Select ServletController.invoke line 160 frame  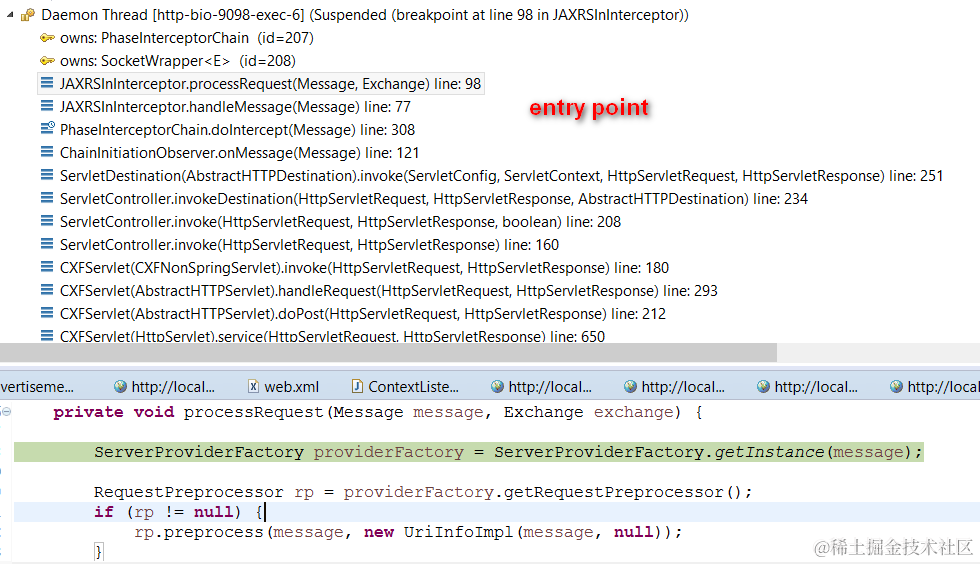tap(309, 244)
